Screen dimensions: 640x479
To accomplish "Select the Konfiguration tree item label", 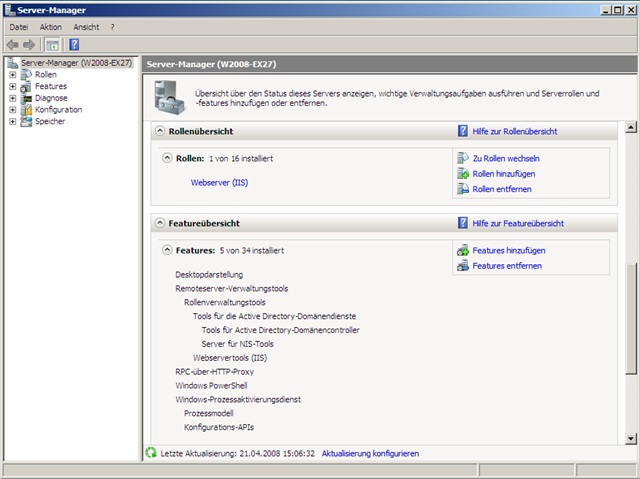I will (58, 110).
